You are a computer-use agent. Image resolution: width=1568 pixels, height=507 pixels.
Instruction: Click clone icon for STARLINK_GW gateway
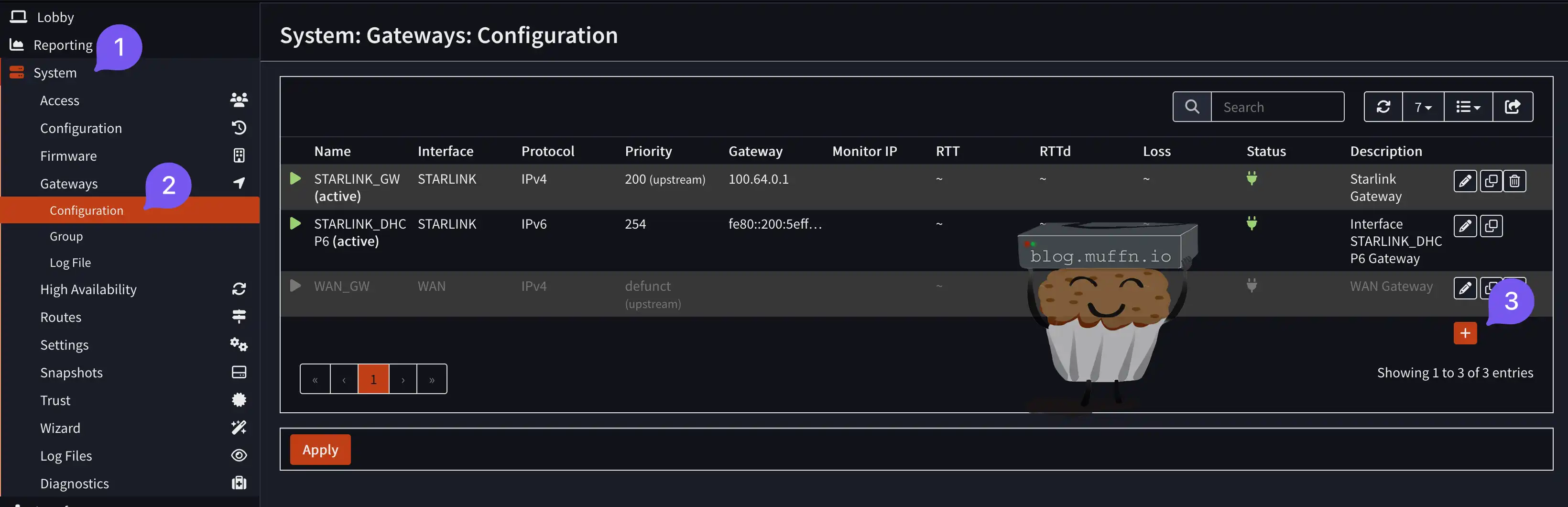1491,181
